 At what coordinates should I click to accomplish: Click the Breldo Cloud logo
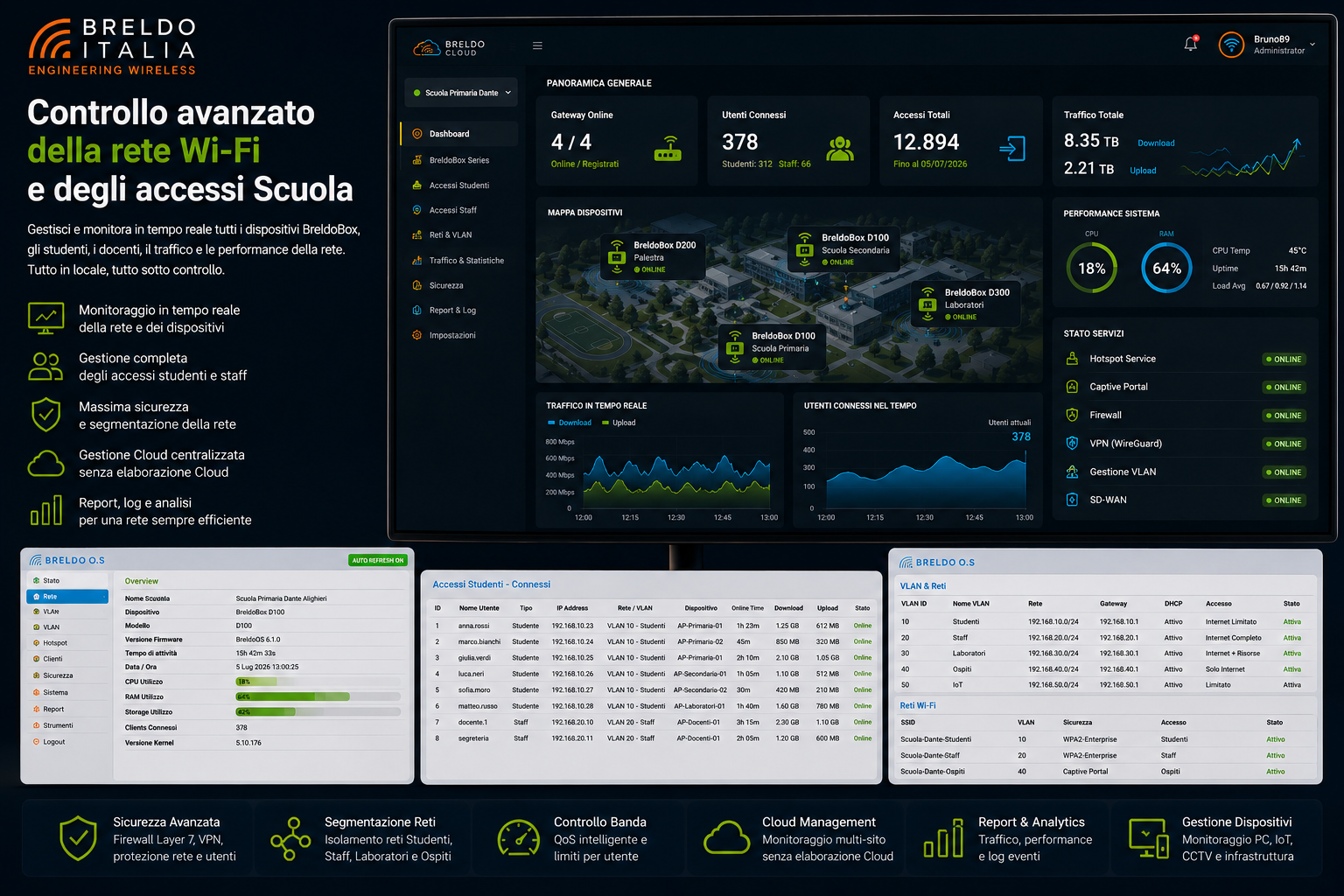click(x=449, y=47)
